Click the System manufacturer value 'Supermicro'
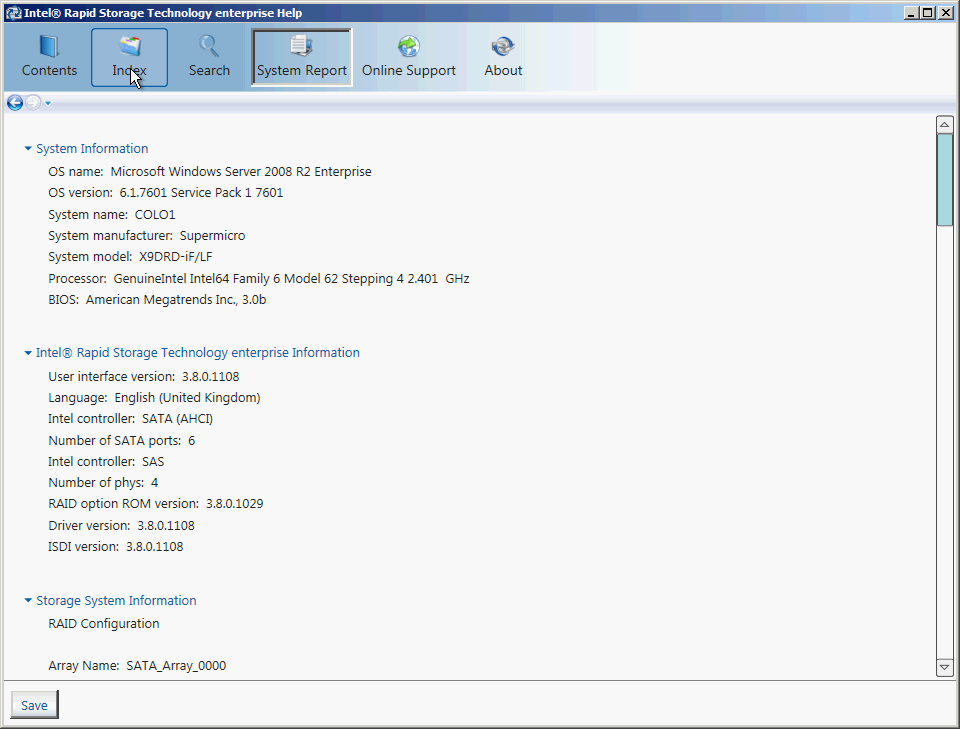Viewport: 960px width, 729px height. point(212,236)
